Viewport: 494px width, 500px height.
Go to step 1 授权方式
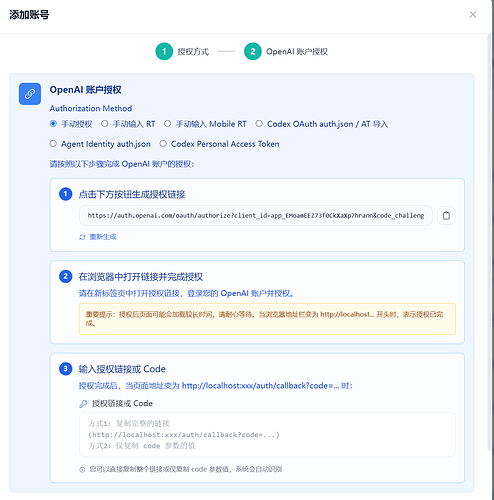click(182, 51)
